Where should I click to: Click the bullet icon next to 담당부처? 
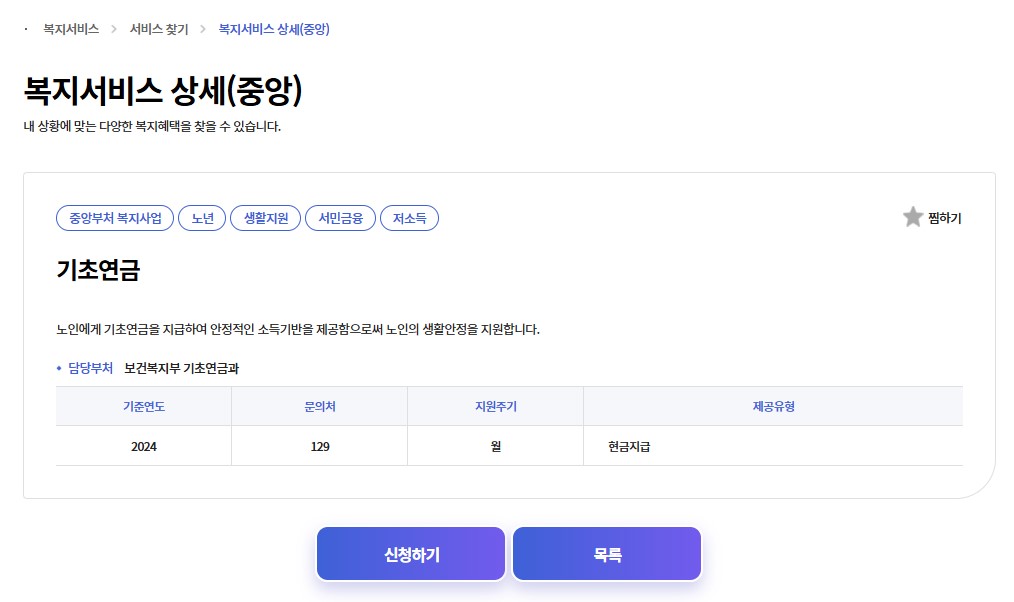[60, 367]
